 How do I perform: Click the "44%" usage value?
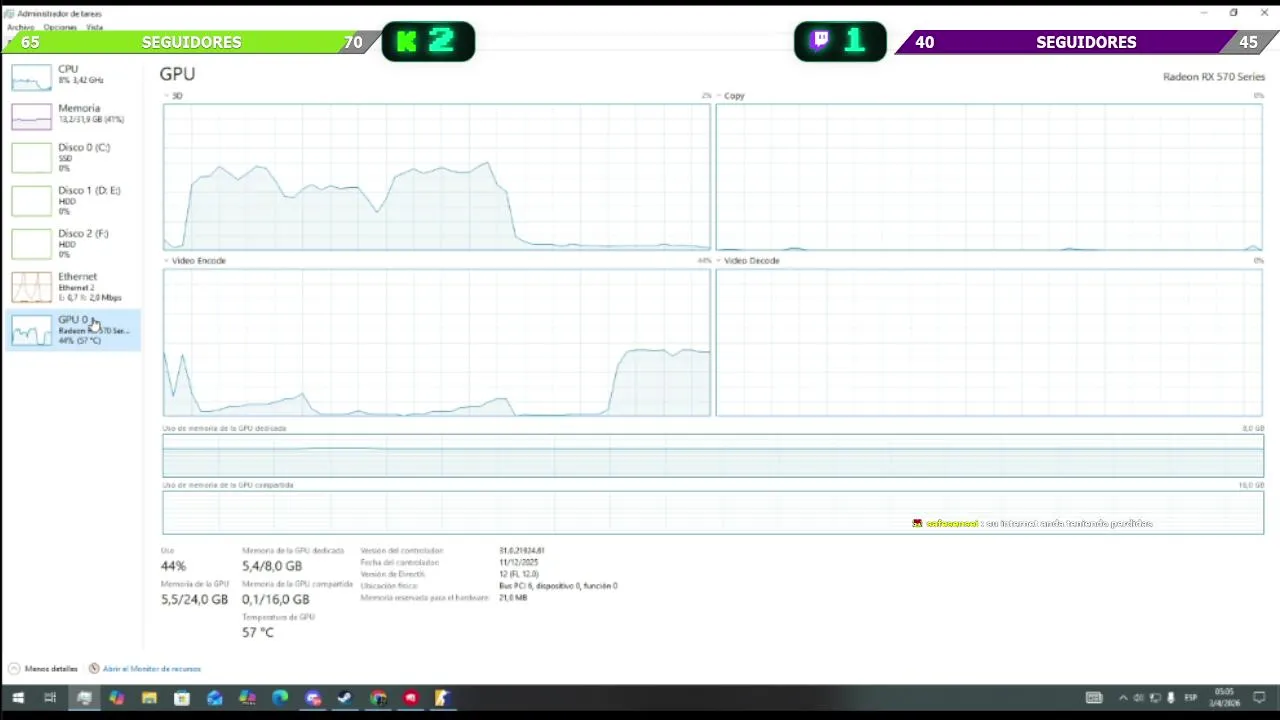point(173,566)
